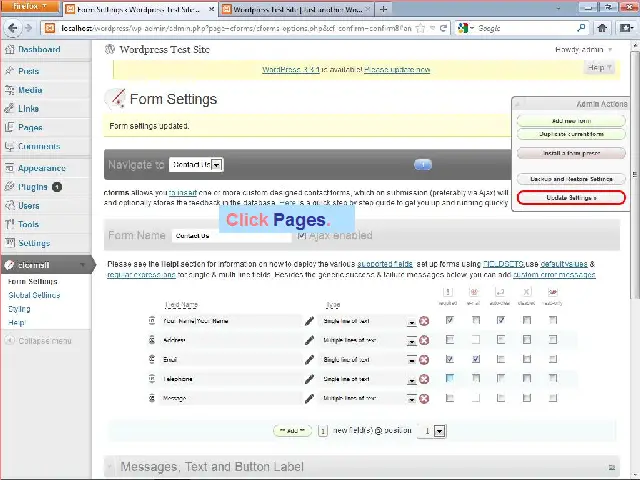Click the Update Settings button
Screen dimensions: 640x480
(x=571, y=198)
